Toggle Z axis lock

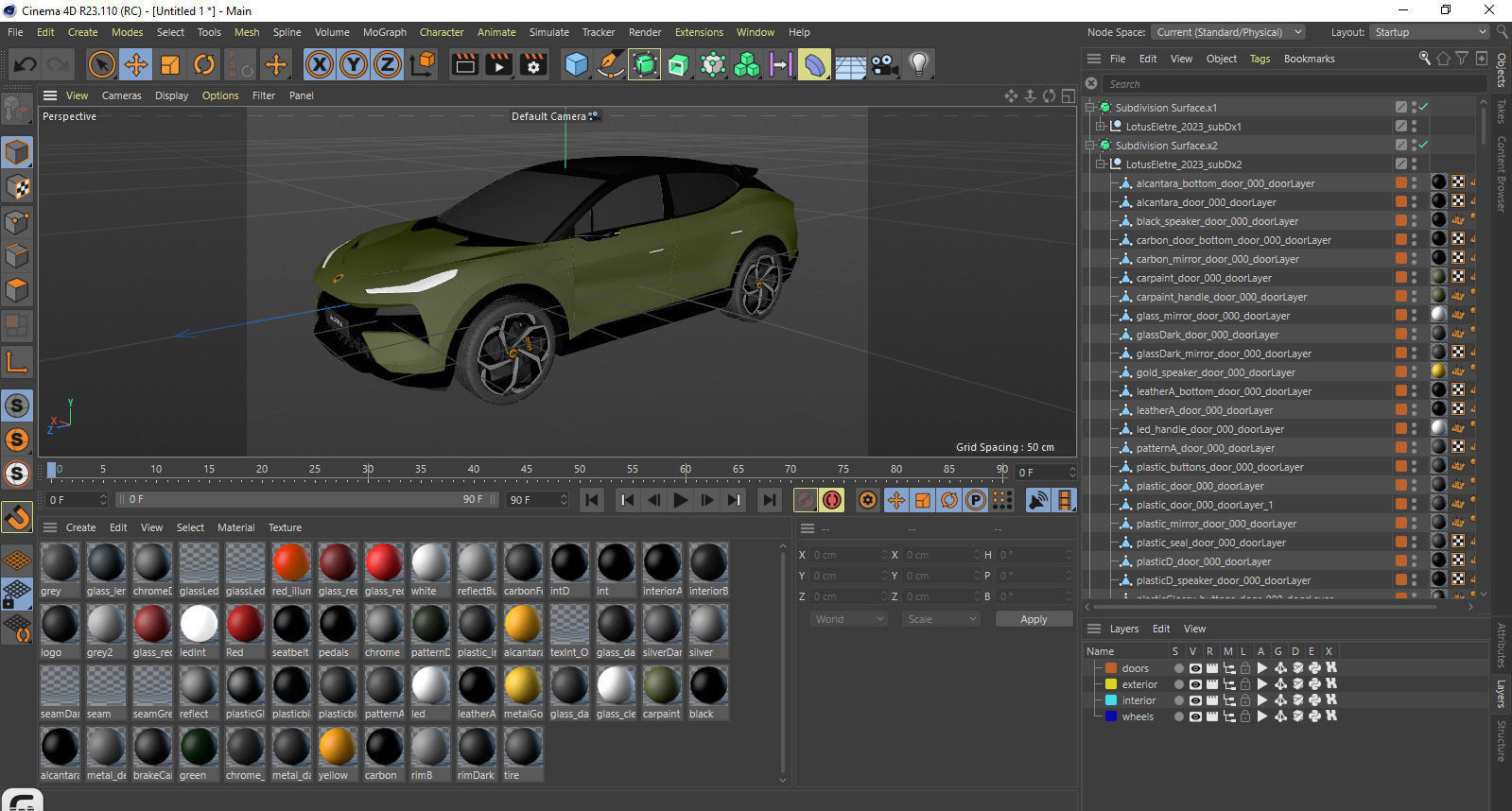[x=388, y=64]
